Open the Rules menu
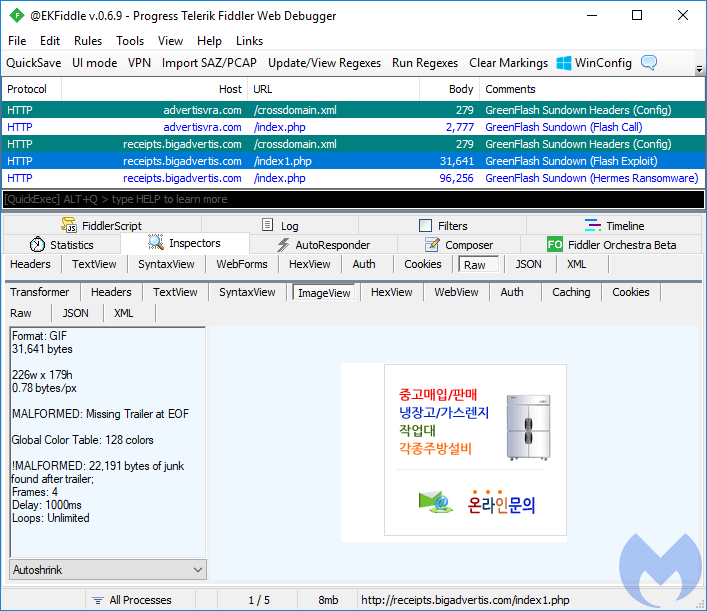The width and height of the screenshot is (707, 611). (x=88, y=41)
